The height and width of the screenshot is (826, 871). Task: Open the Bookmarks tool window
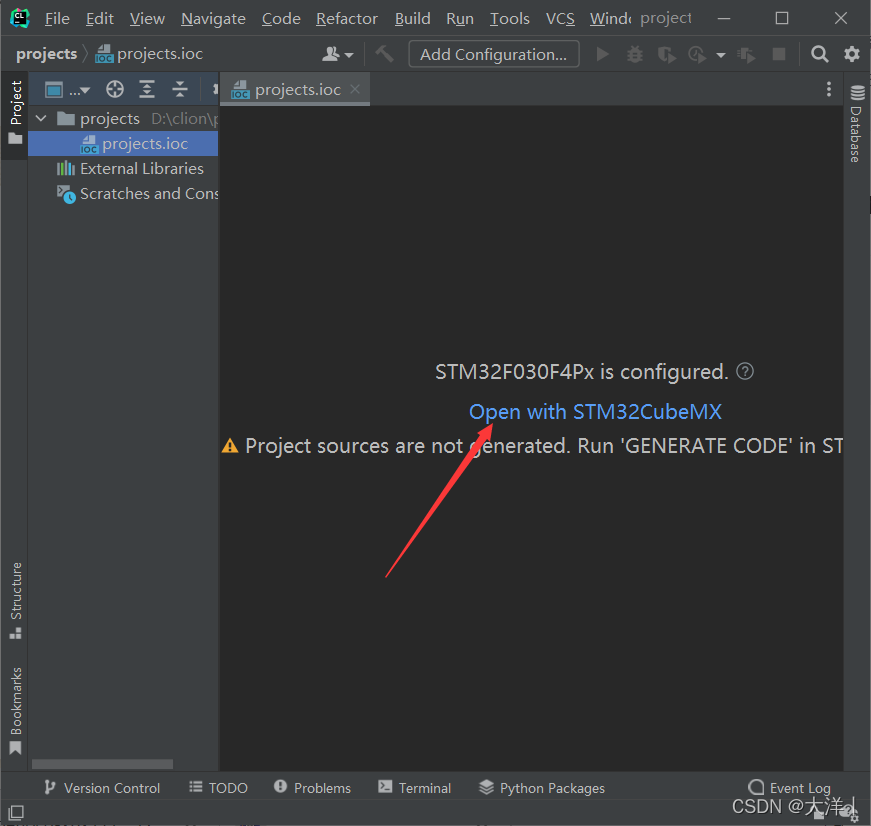click(x=16, y=711)
